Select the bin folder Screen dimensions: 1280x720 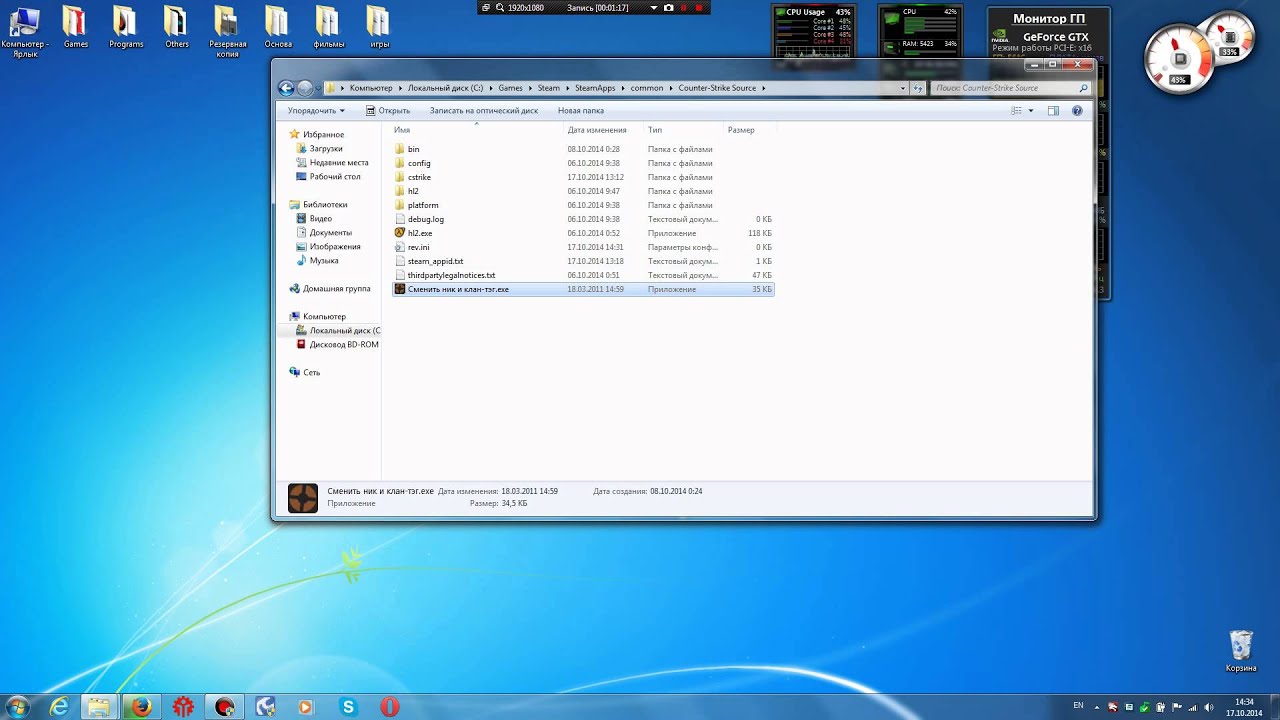(x=413, y=149)
